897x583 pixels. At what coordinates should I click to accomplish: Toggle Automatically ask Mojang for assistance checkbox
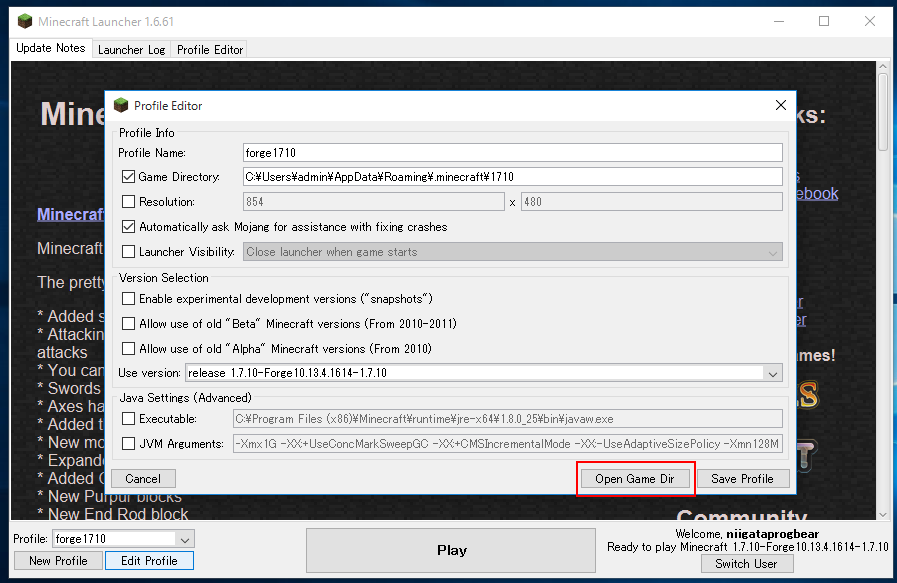(128, 227)
